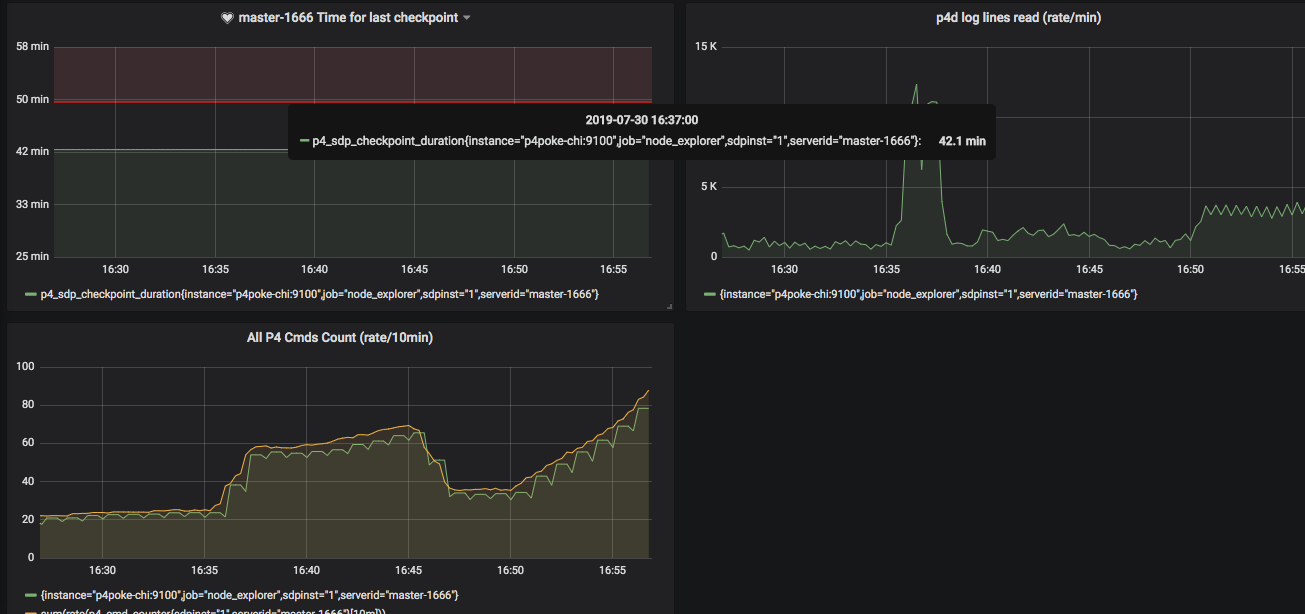Toggle sum(rate(p4_cmd_counter...) series in the legend

click(x=213, y=611)
